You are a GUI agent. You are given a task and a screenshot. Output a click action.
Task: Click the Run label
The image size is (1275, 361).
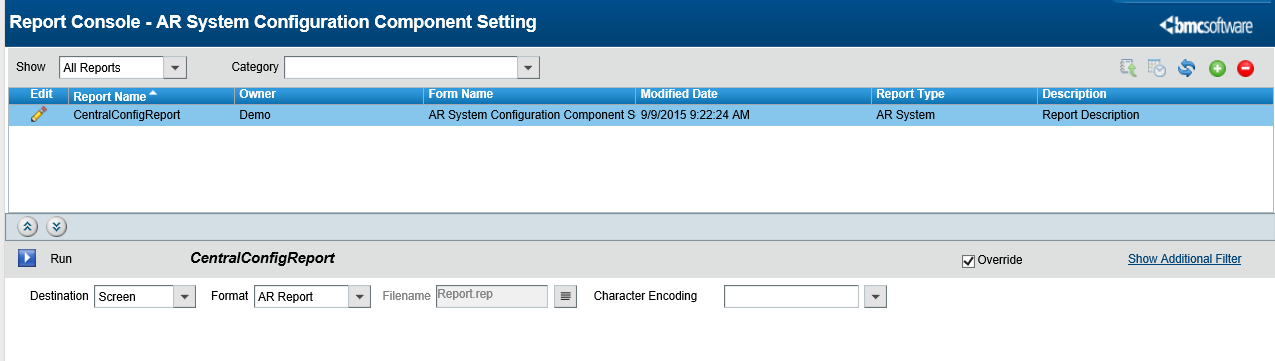[61, 259]
